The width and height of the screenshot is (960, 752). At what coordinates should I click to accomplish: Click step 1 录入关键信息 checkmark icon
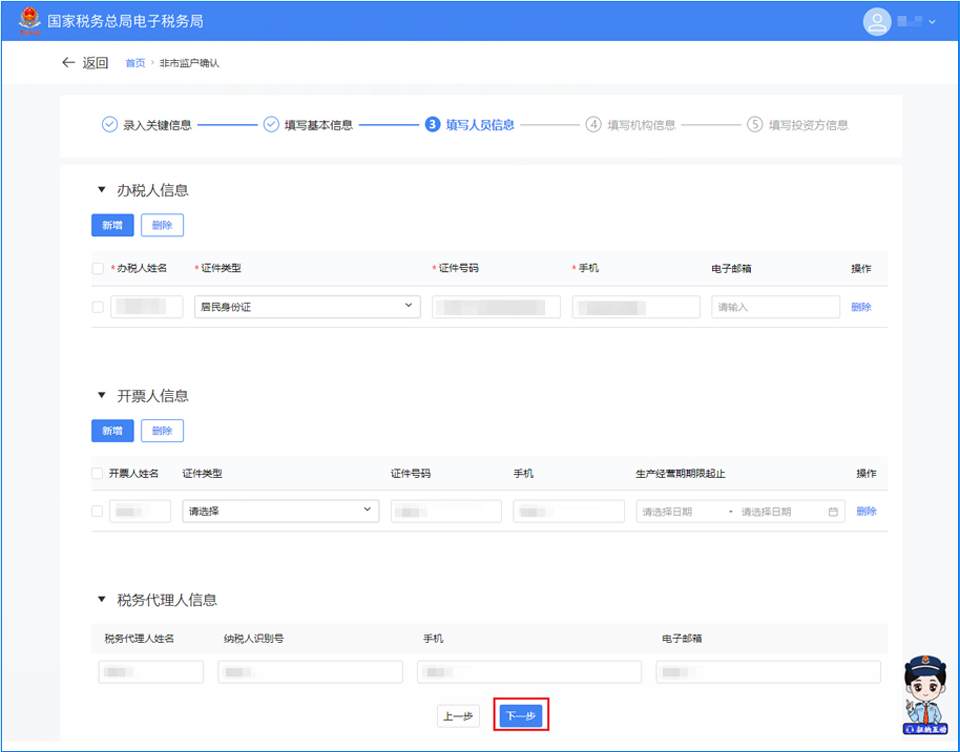(x=110, y=125)
